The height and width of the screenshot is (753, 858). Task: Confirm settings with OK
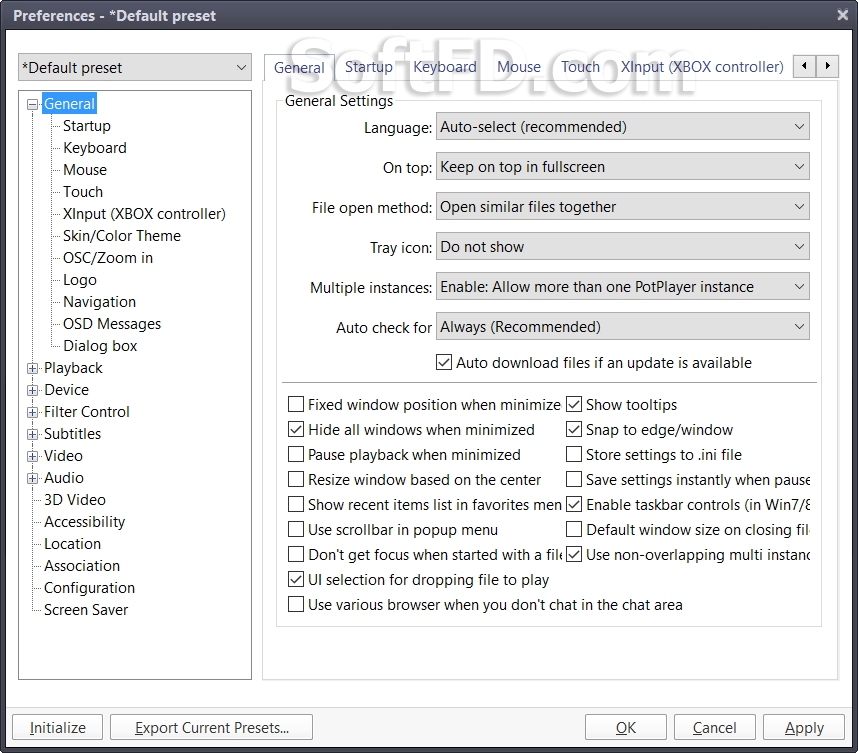(x=625, y=727)
